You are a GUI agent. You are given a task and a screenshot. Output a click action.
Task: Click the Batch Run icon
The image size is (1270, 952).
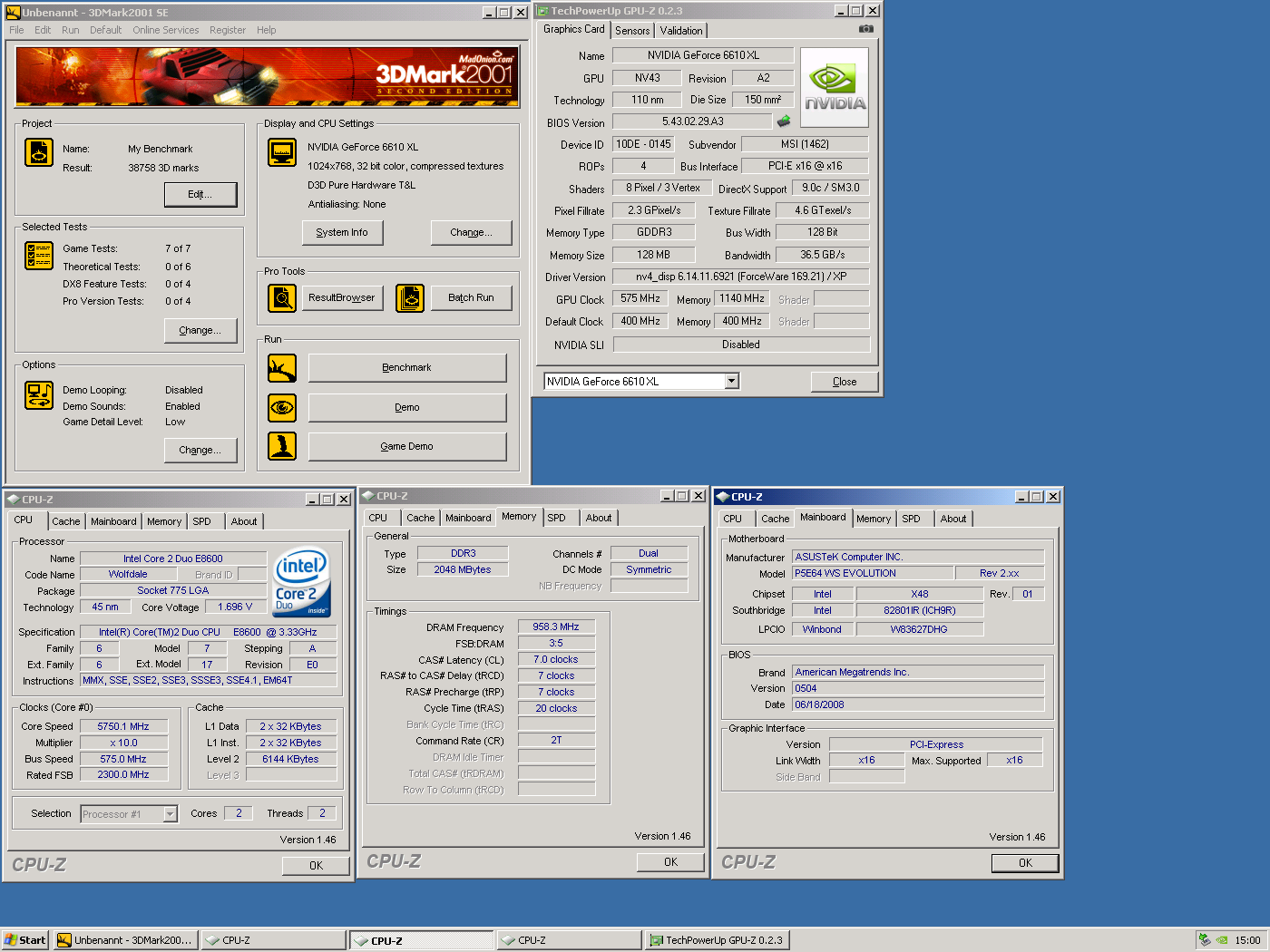point(410,297)
